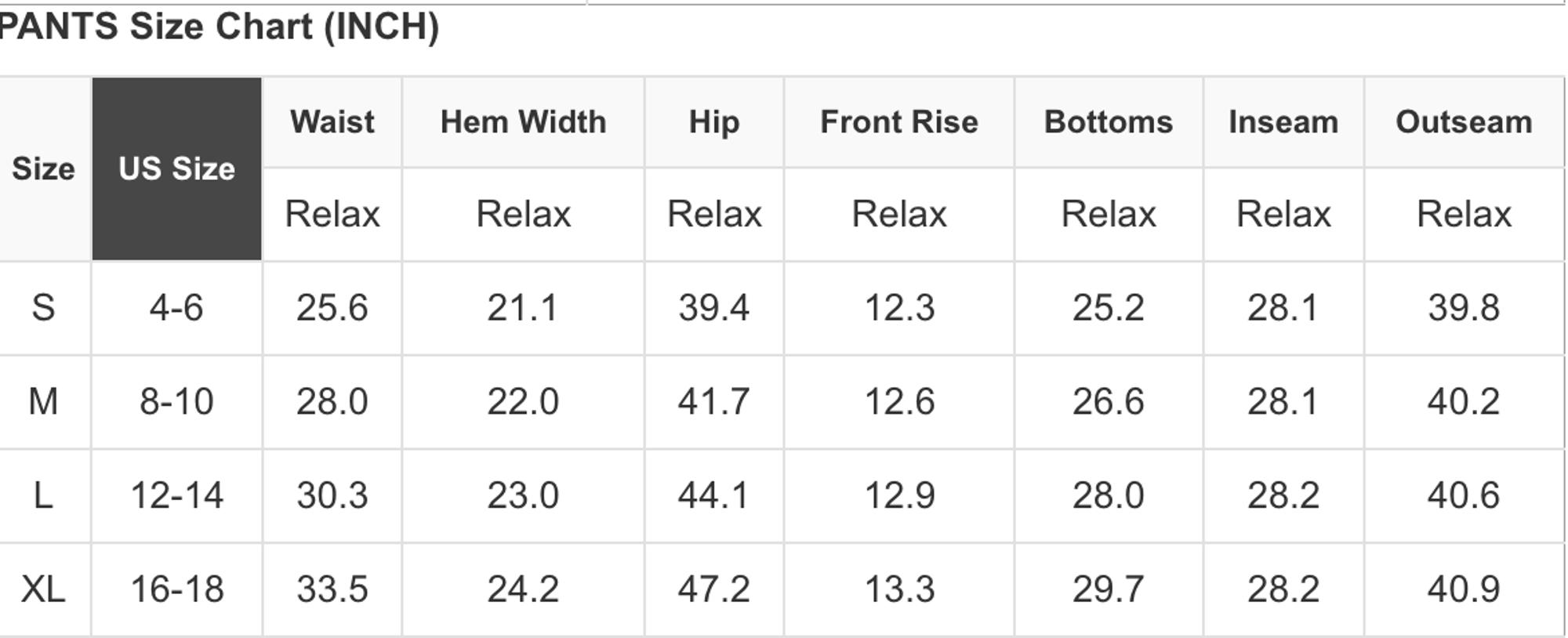The image size is (1568, 638).
Task: Click the Front Rise column header
Action: coord(898,122)
